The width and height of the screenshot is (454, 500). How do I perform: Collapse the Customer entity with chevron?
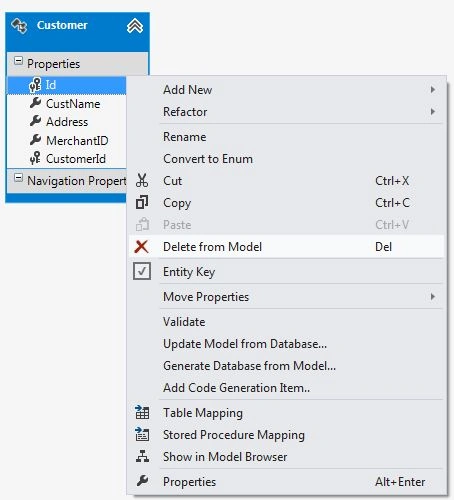[135, 26]
